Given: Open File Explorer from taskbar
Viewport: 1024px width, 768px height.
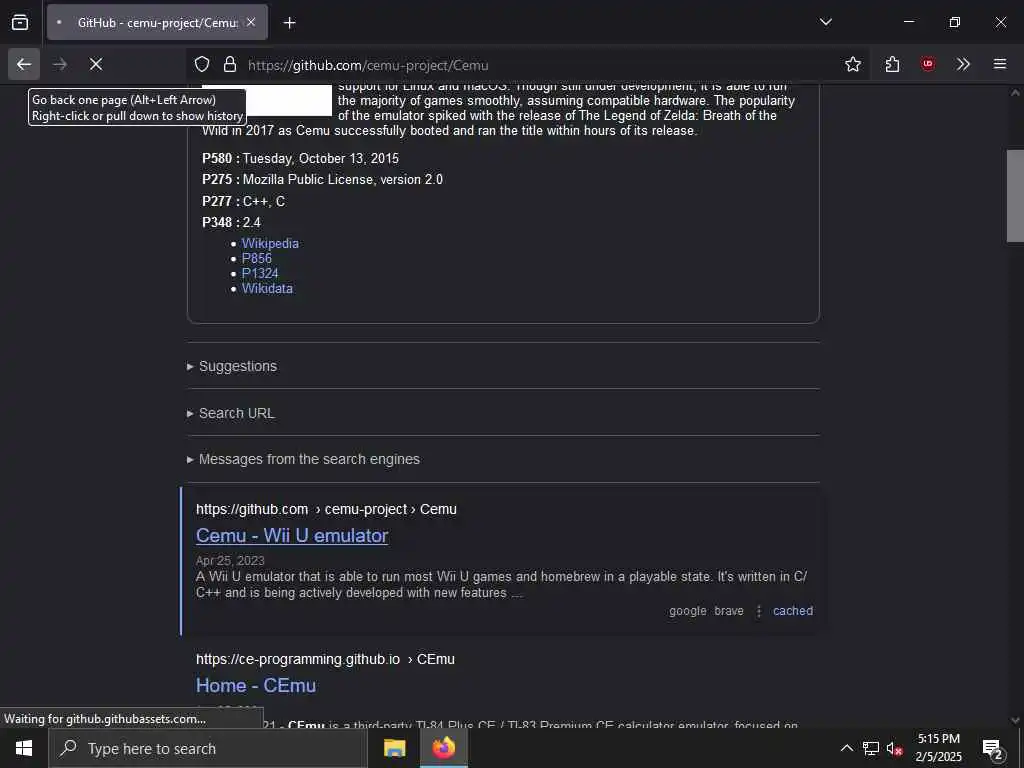Looking at the screenshot, I should 394,748.
